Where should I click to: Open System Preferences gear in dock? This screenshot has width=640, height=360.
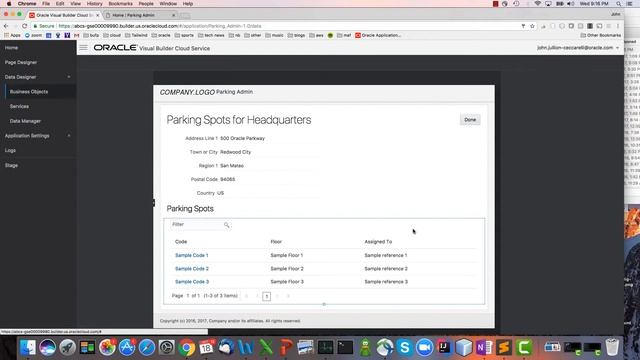[167, 347]
